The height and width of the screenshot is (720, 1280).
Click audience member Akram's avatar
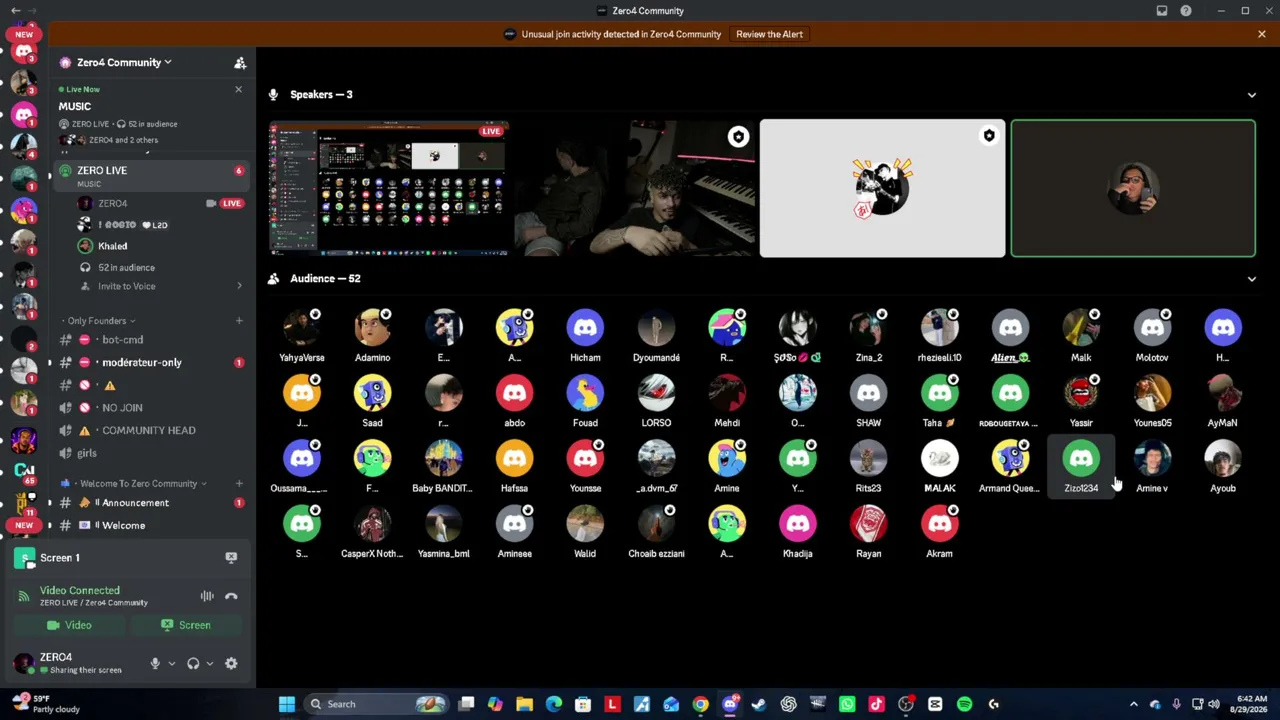point(939,524)
